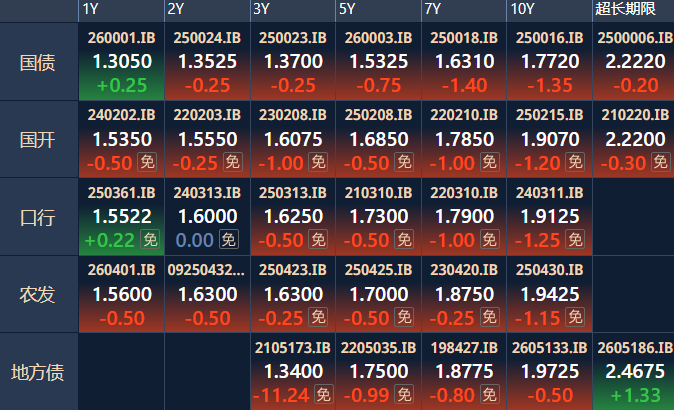This screenshot has width=674, height=410.
Task: Click the 1.9425 yield in the 农发 row
Action: click(550, 294)
